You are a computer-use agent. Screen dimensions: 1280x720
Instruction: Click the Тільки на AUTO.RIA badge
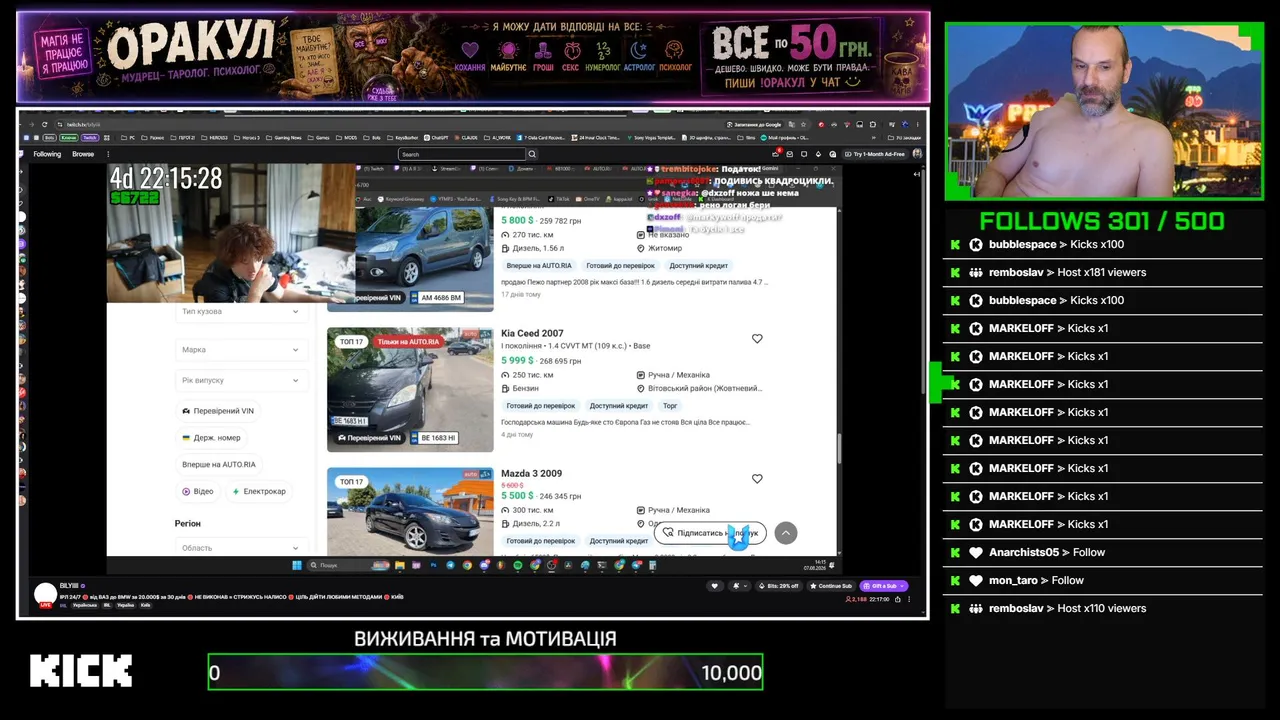coord(407,342)
